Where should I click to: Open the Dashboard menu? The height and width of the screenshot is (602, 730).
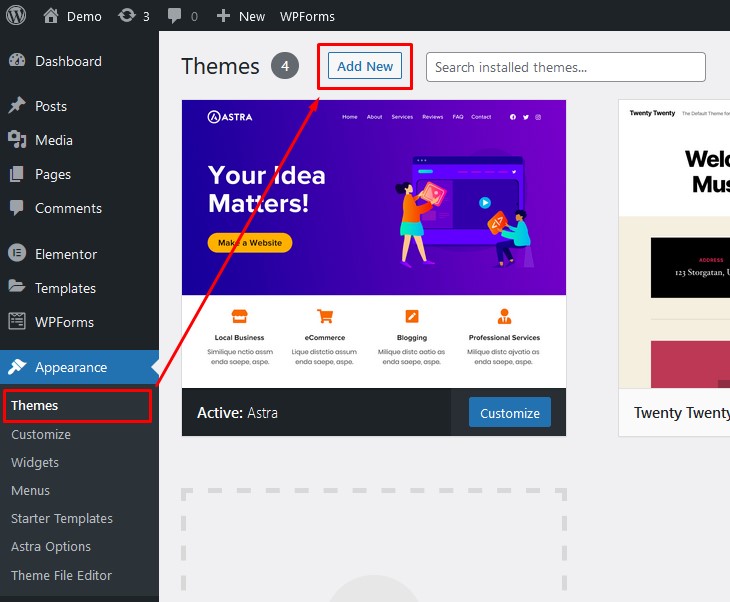click(79, 61)
